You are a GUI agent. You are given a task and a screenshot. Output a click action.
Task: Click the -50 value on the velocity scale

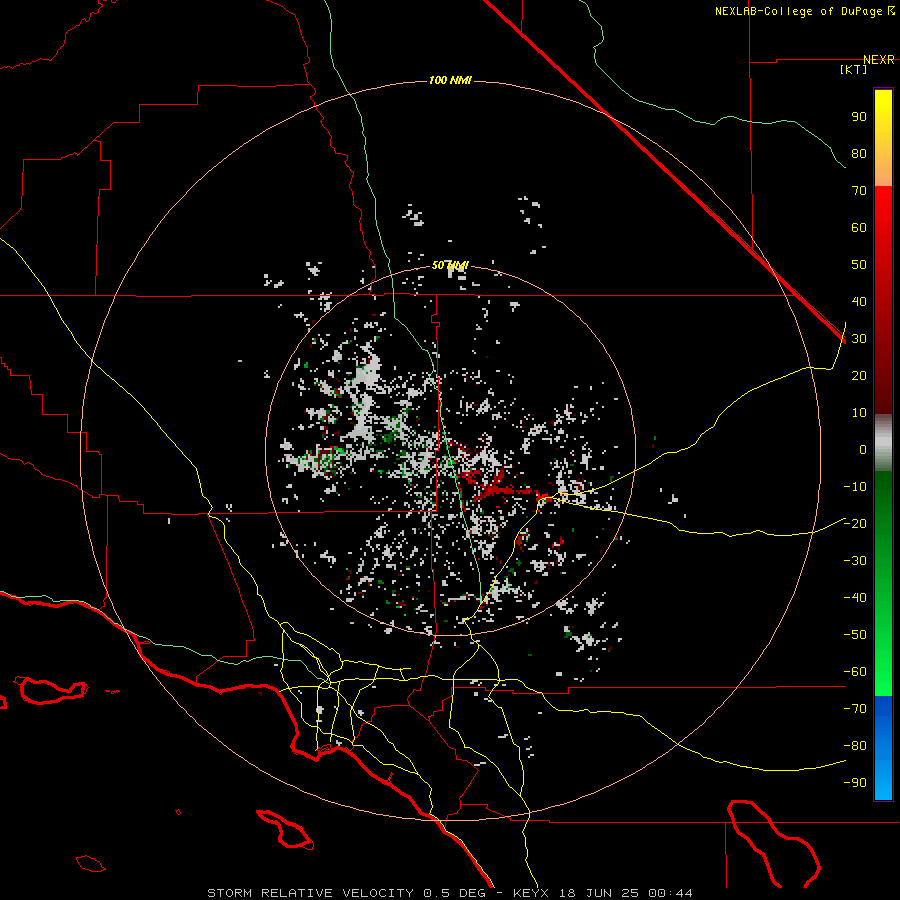(x=855, y=635)
